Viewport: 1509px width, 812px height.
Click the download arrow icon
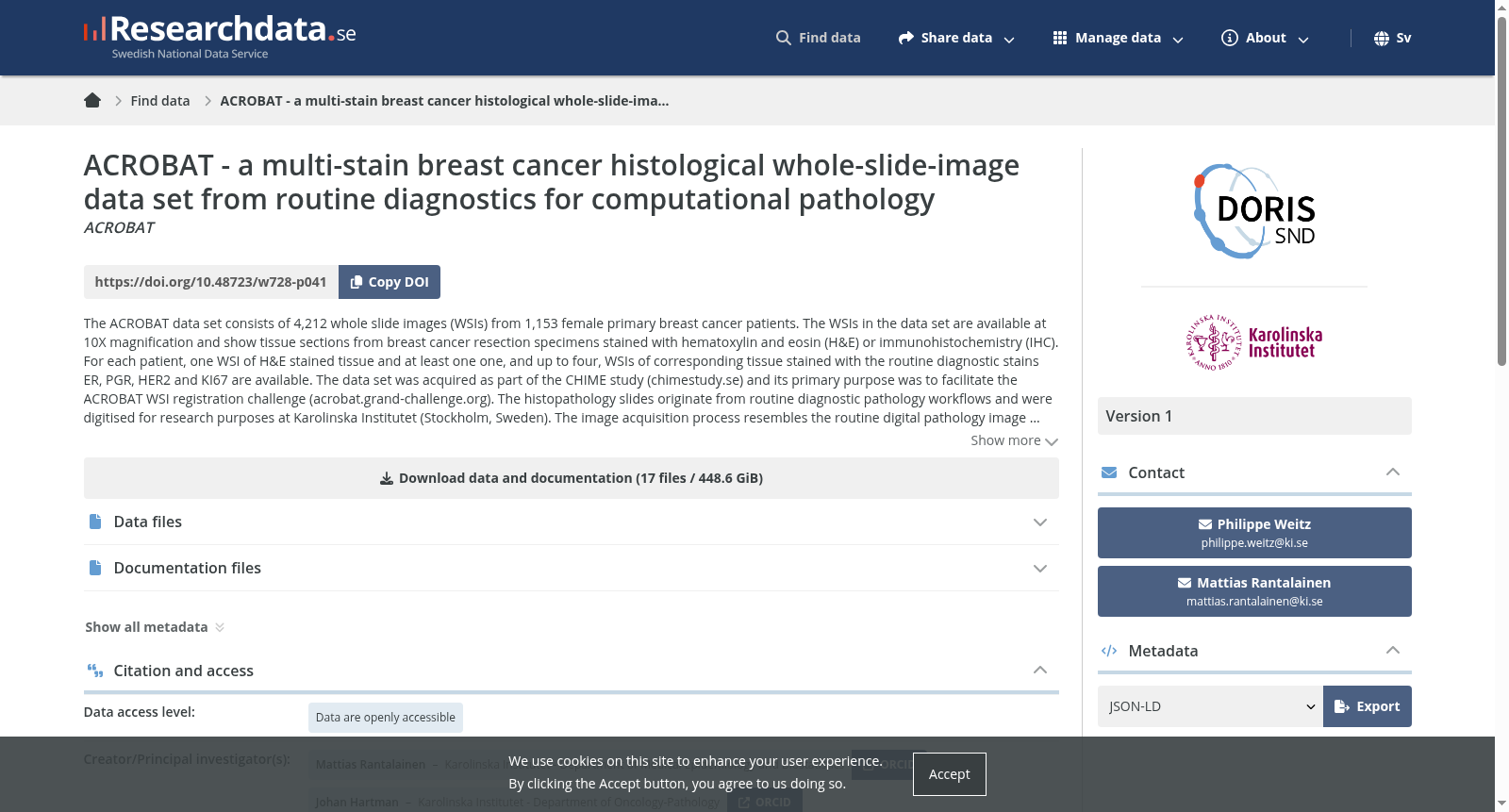[x=387, y=478]
